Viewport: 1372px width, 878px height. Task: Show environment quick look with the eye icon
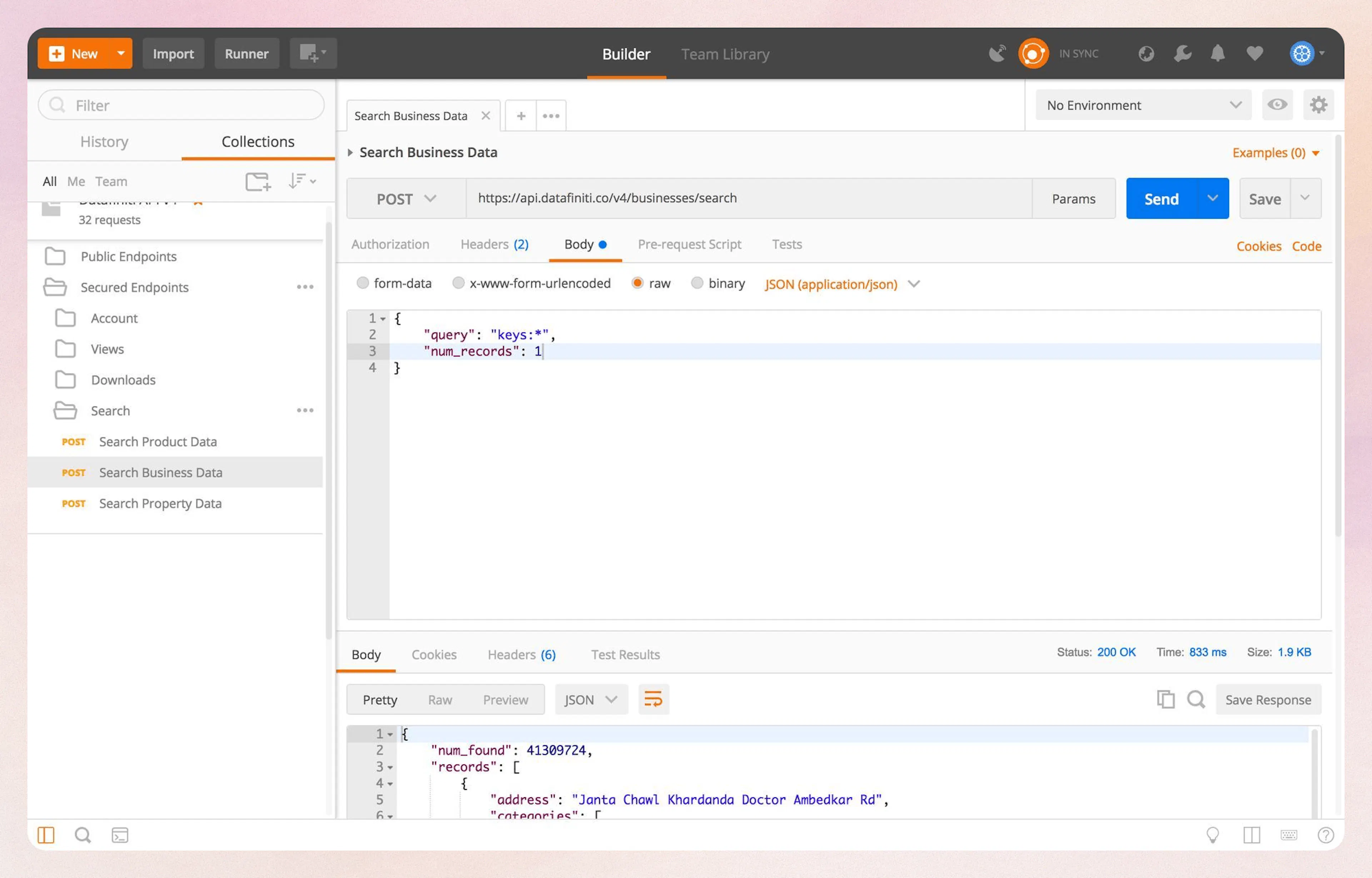[x=1277, y=105]
